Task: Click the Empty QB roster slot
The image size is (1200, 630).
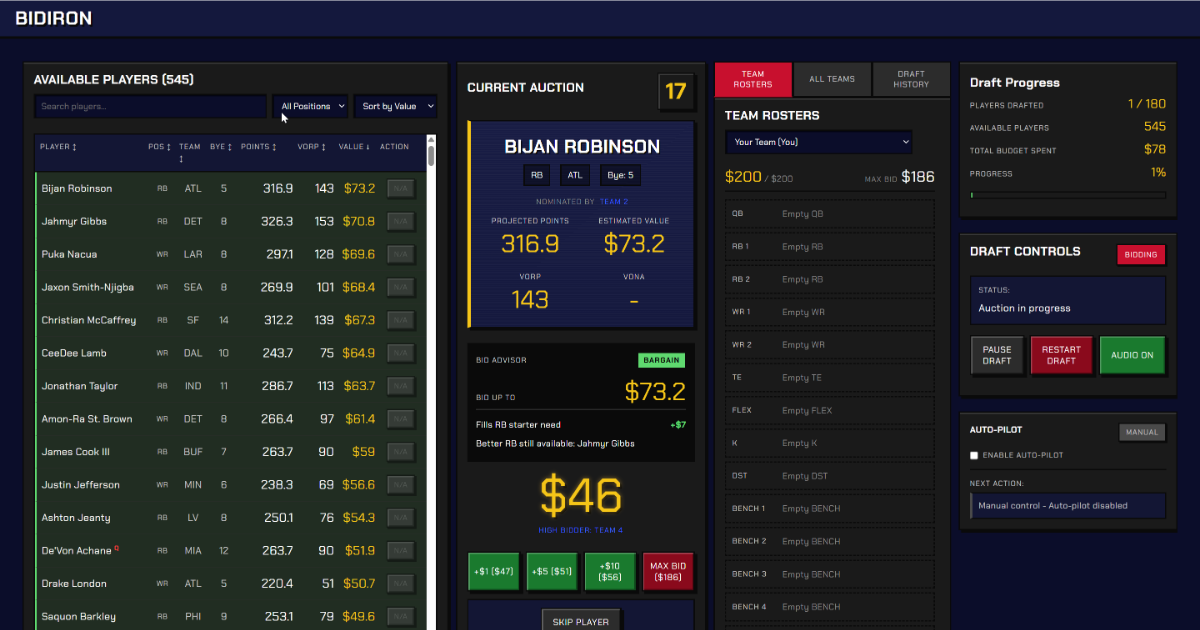Action: [829, 213]
